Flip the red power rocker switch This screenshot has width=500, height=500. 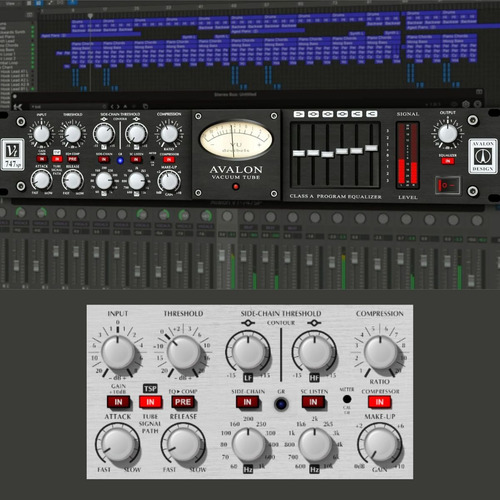(448, 185)
